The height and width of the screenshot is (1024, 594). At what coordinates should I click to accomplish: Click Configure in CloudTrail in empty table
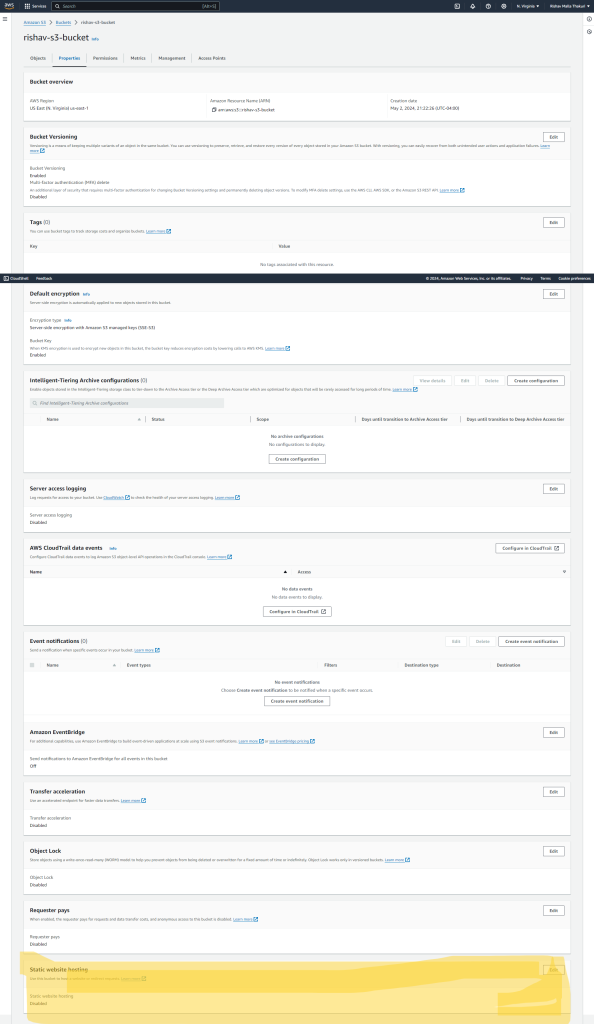click(297, 611)
